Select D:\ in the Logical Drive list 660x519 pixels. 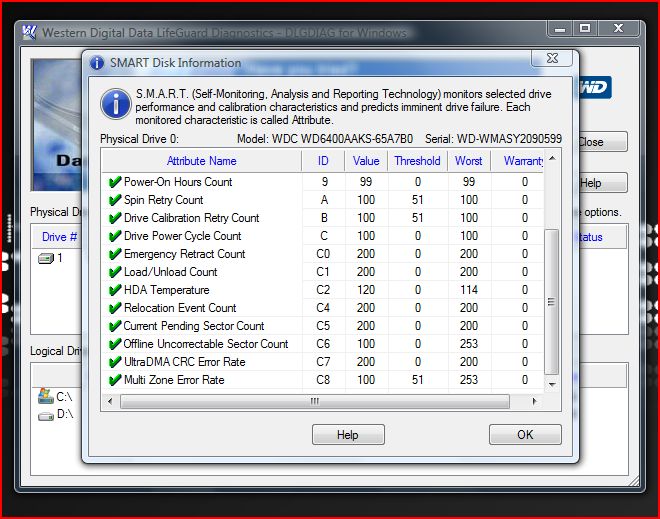tap(65, 414)
